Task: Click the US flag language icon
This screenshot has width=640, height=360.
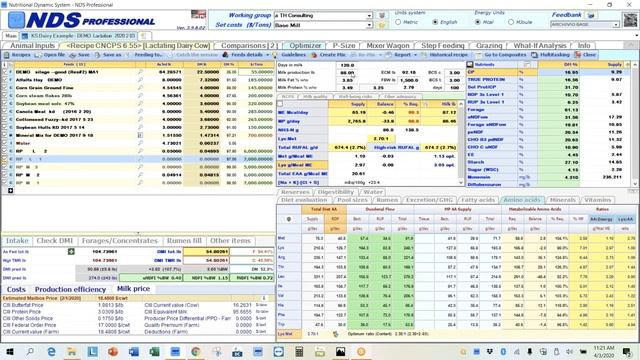Action: point(198,14)
